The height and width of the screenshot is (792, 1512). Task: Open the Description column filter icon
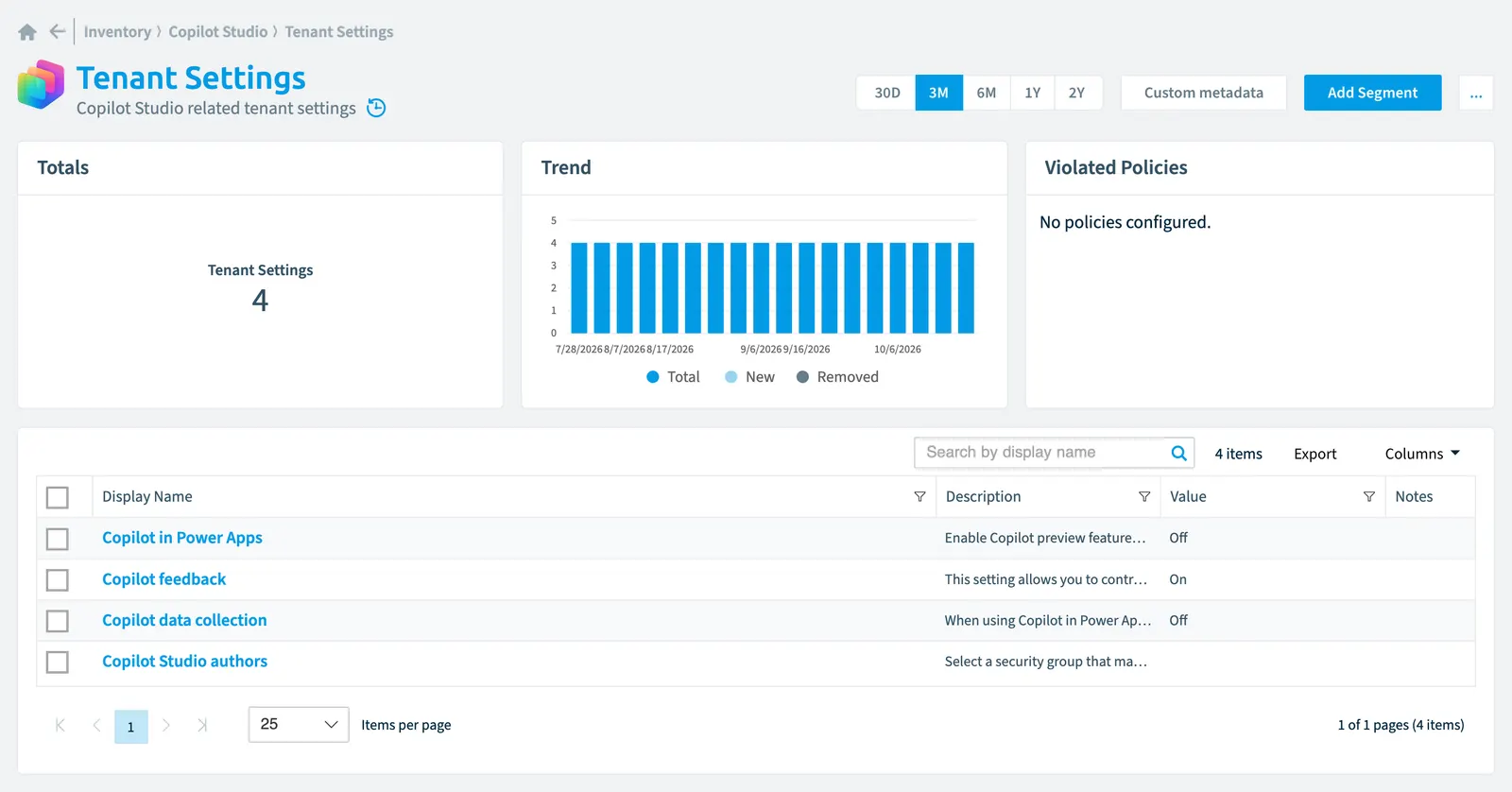1144,496
